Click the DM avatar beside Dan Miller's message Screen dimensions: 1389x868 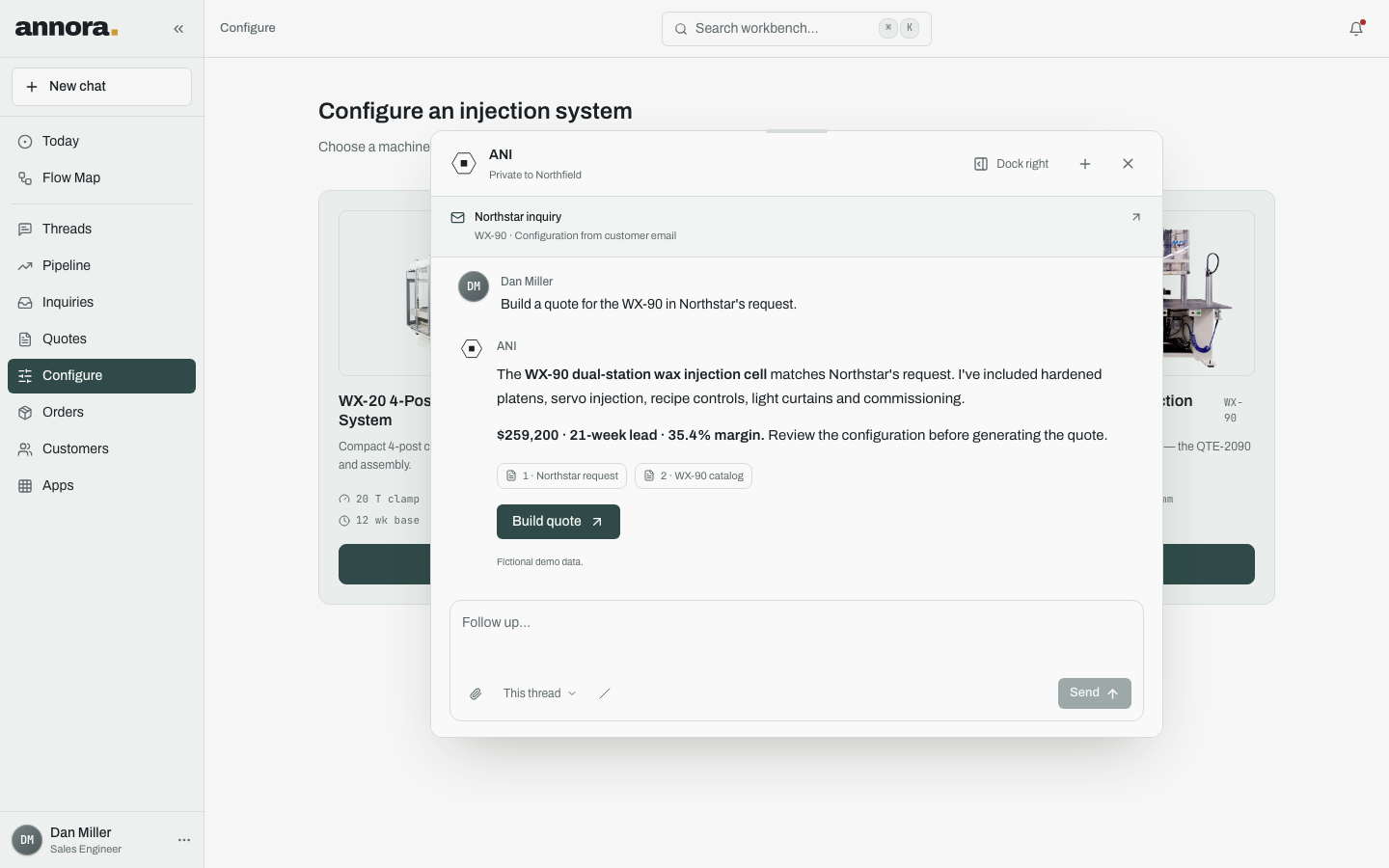pyautogui.click(x=474, y=286)
